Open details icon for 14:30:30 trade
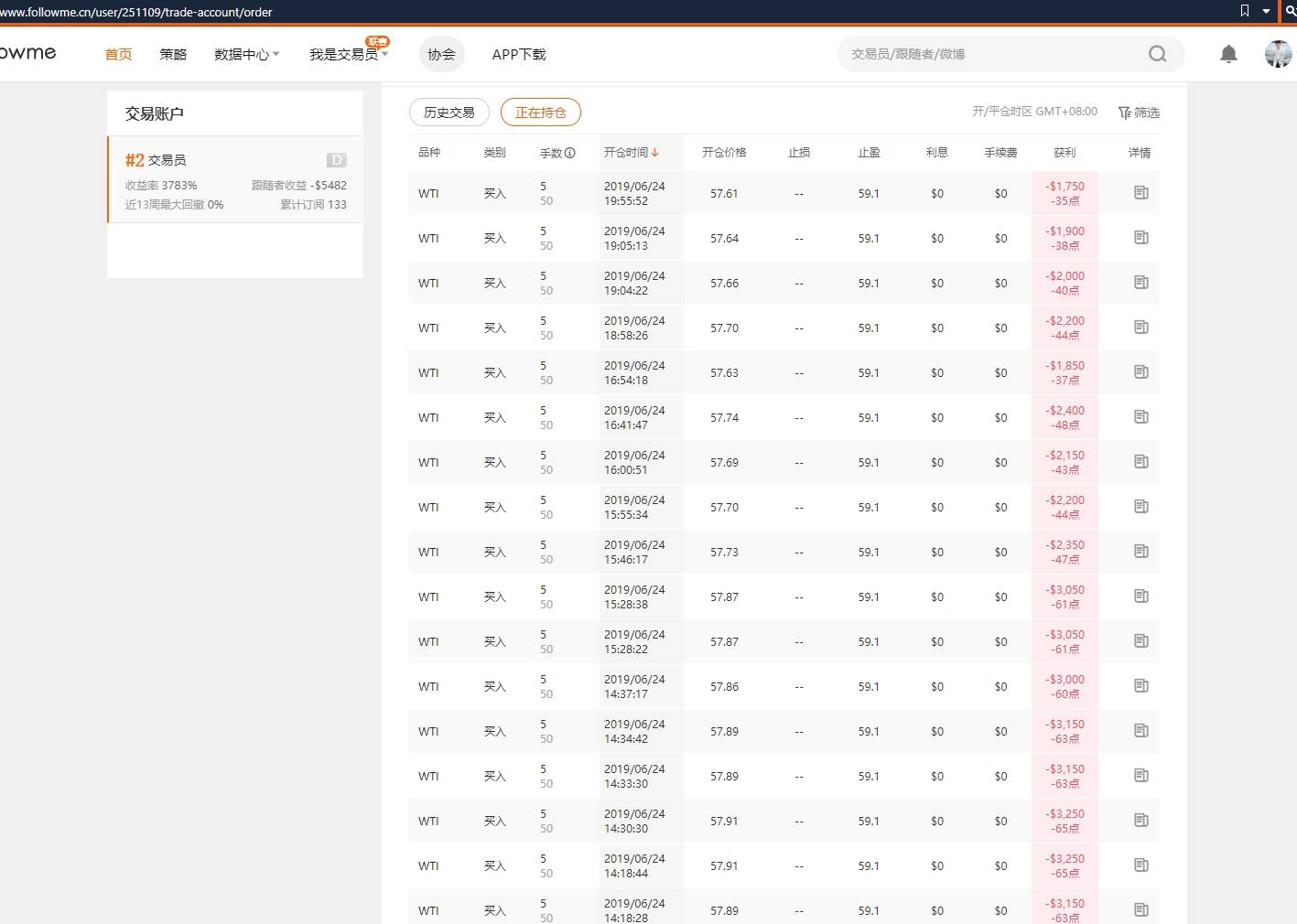The image size is (1297, 924). pyautogui.click(x=1140, y=821)
